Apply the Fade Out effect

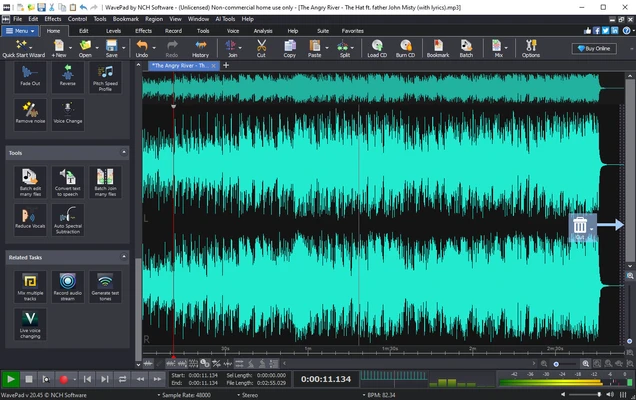click(x=30, y=77)
